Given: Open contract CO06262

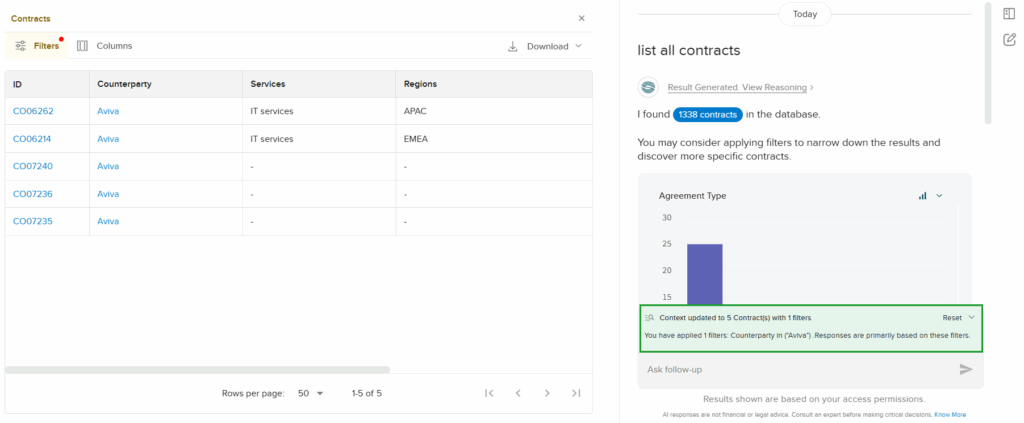Looking at the screenshot, I should click(33, 111).
